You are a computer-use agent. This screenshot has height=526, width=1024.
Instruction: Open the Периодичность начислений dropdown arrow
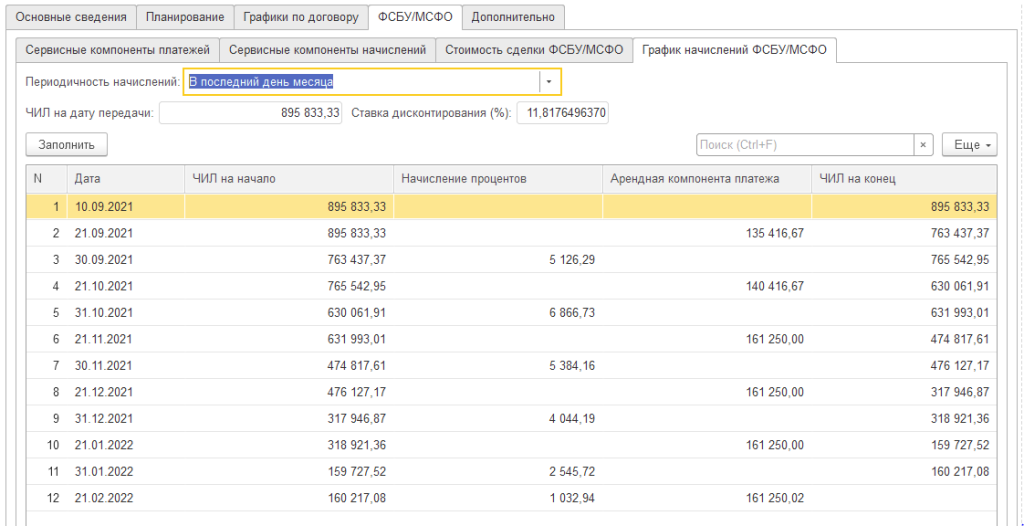click(x=550, y=81)
